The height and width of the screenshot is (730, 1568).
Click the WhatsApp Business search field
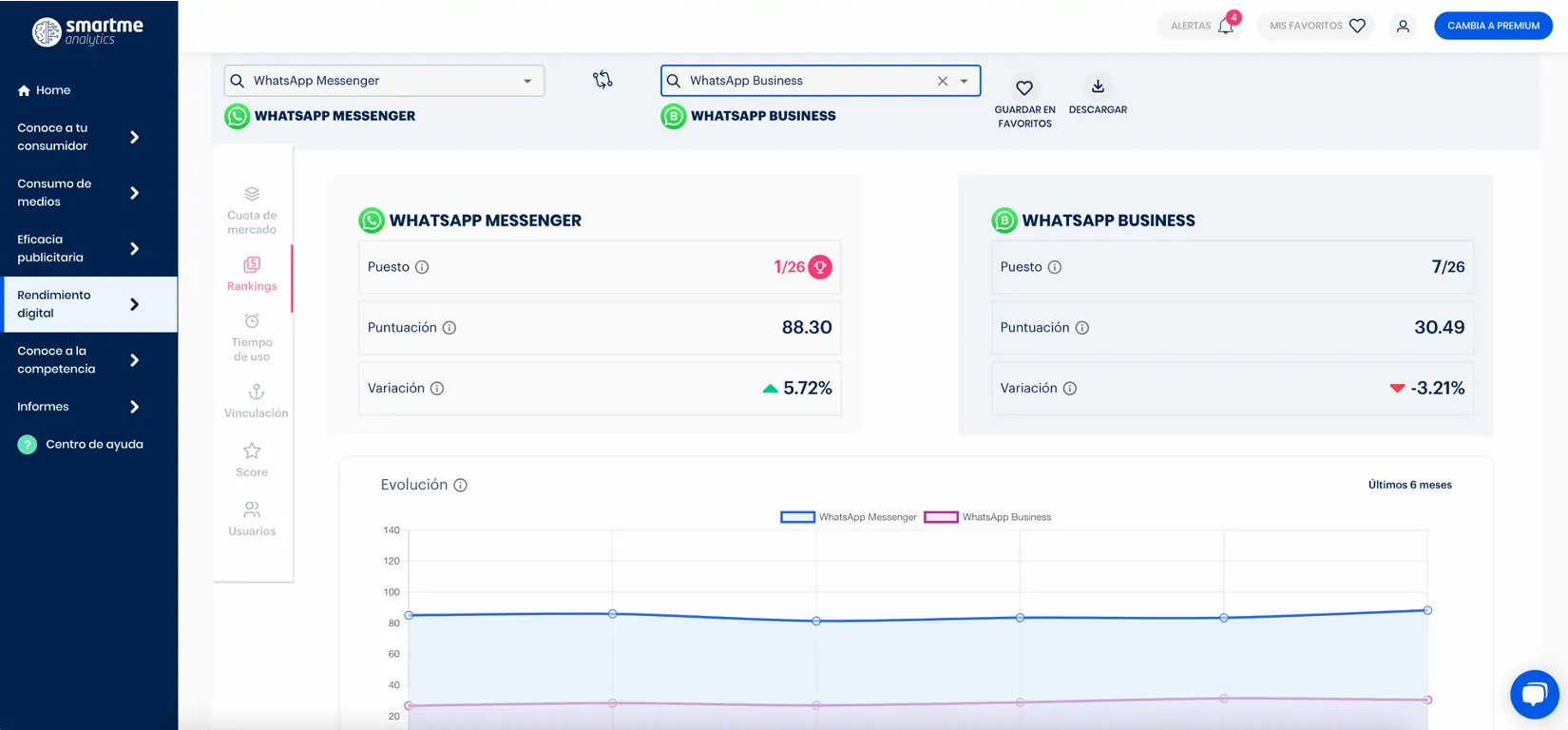(820, 81)
